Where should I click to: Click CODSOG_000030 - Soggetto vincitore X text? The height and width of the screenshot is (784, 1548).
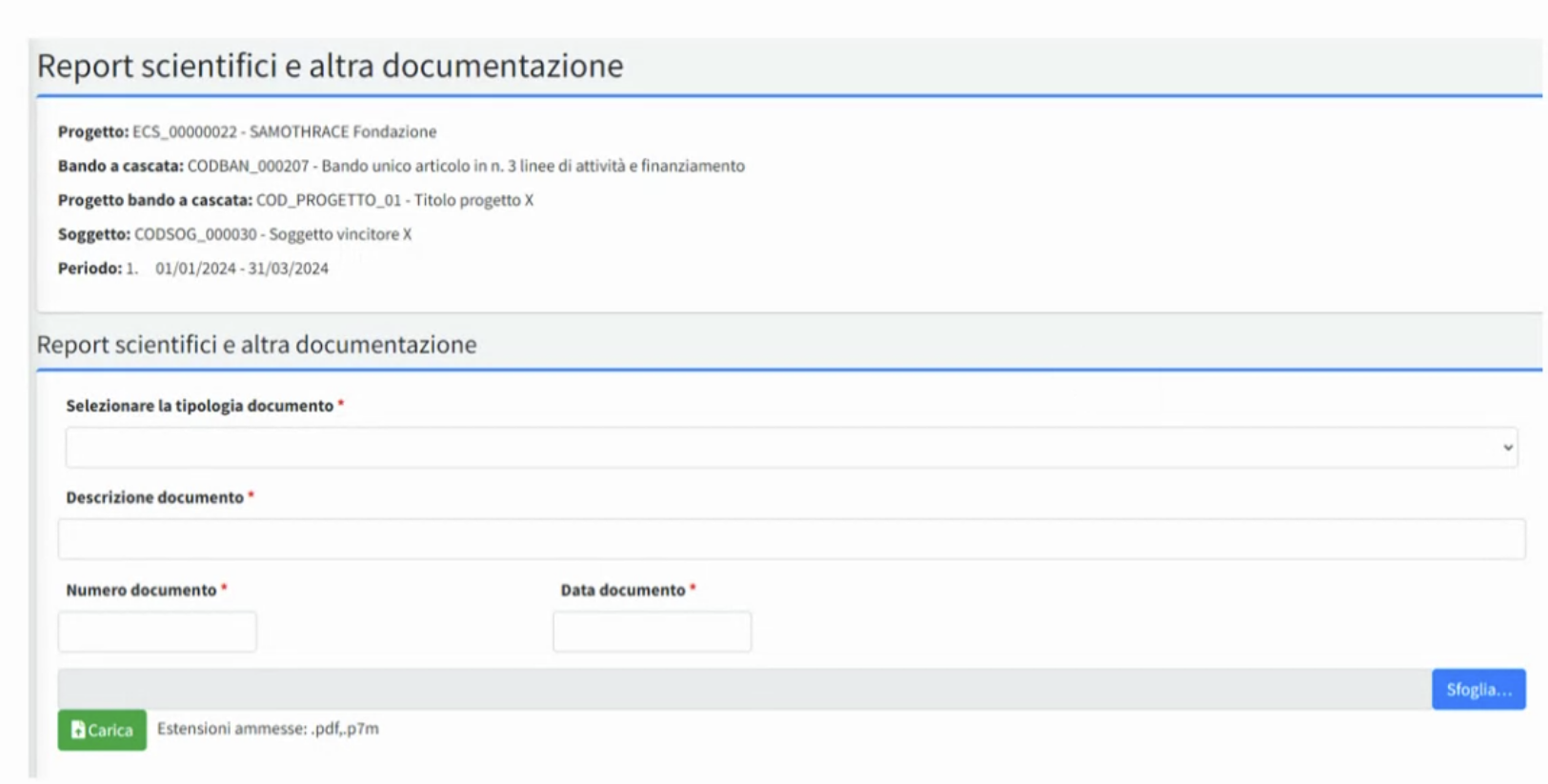point(273,234)
